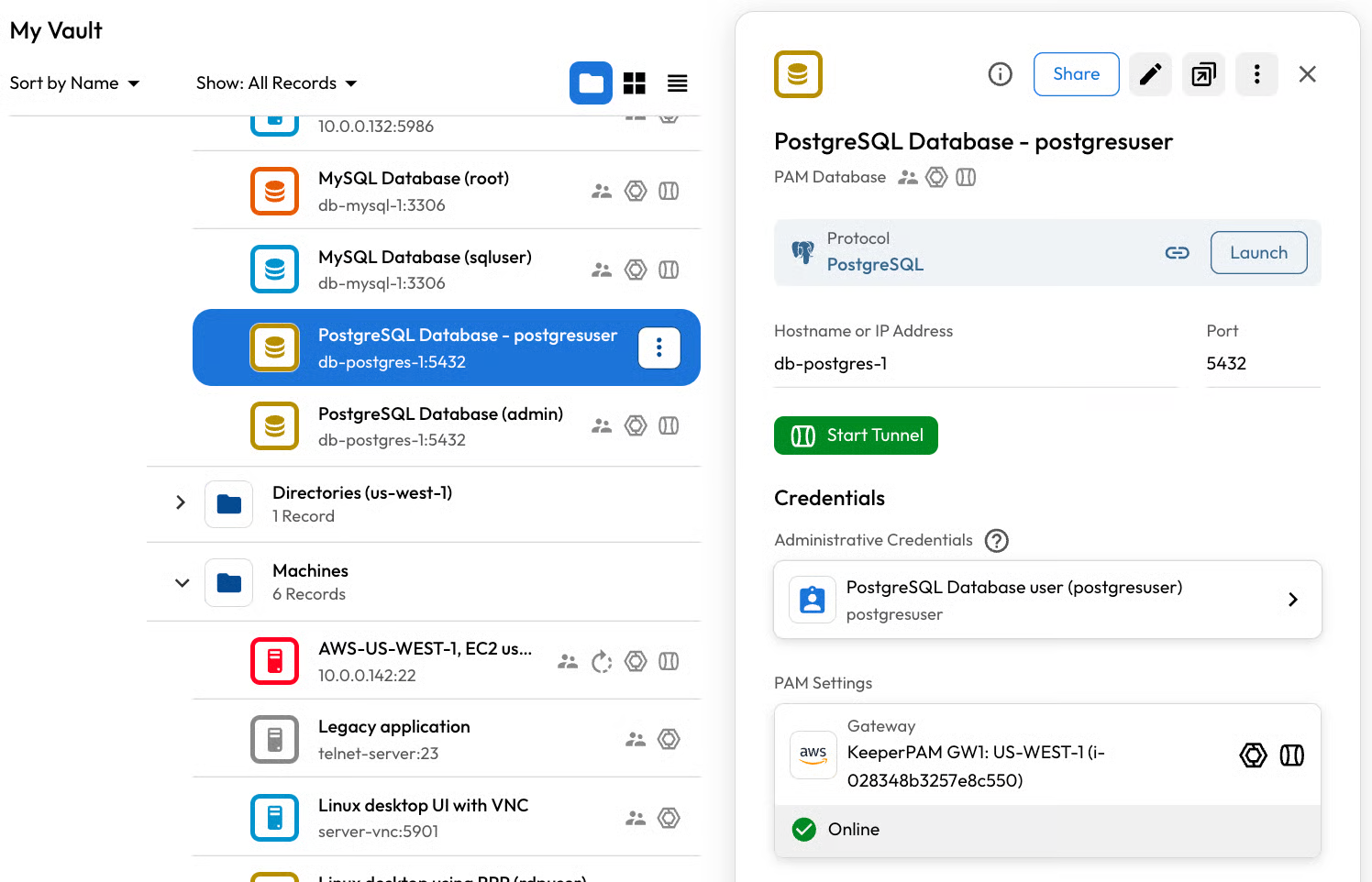Click the tunnel icon in Gateway settings
The image size is (1372, 882).
click(1291, 755)
